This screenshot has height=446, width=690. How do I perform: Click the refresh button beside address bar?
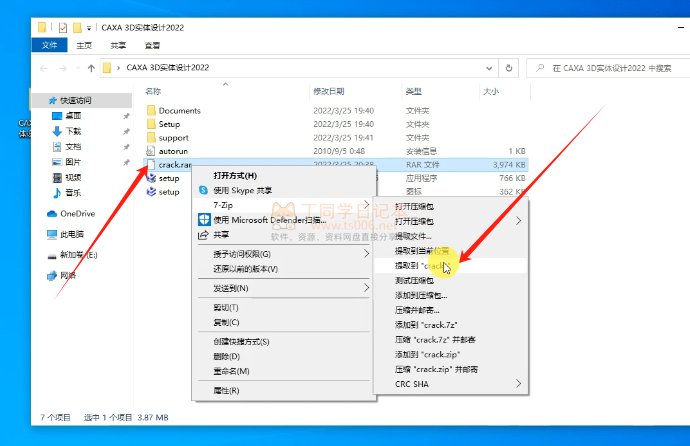[x=509, y=68]
